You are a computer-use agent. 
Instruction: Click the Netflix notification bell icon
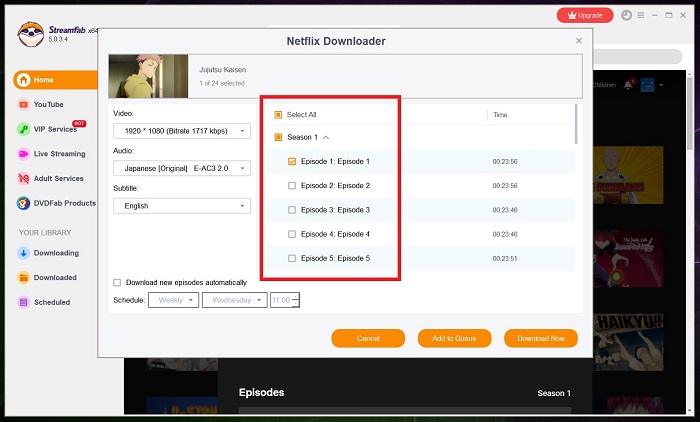coord(628,84)
